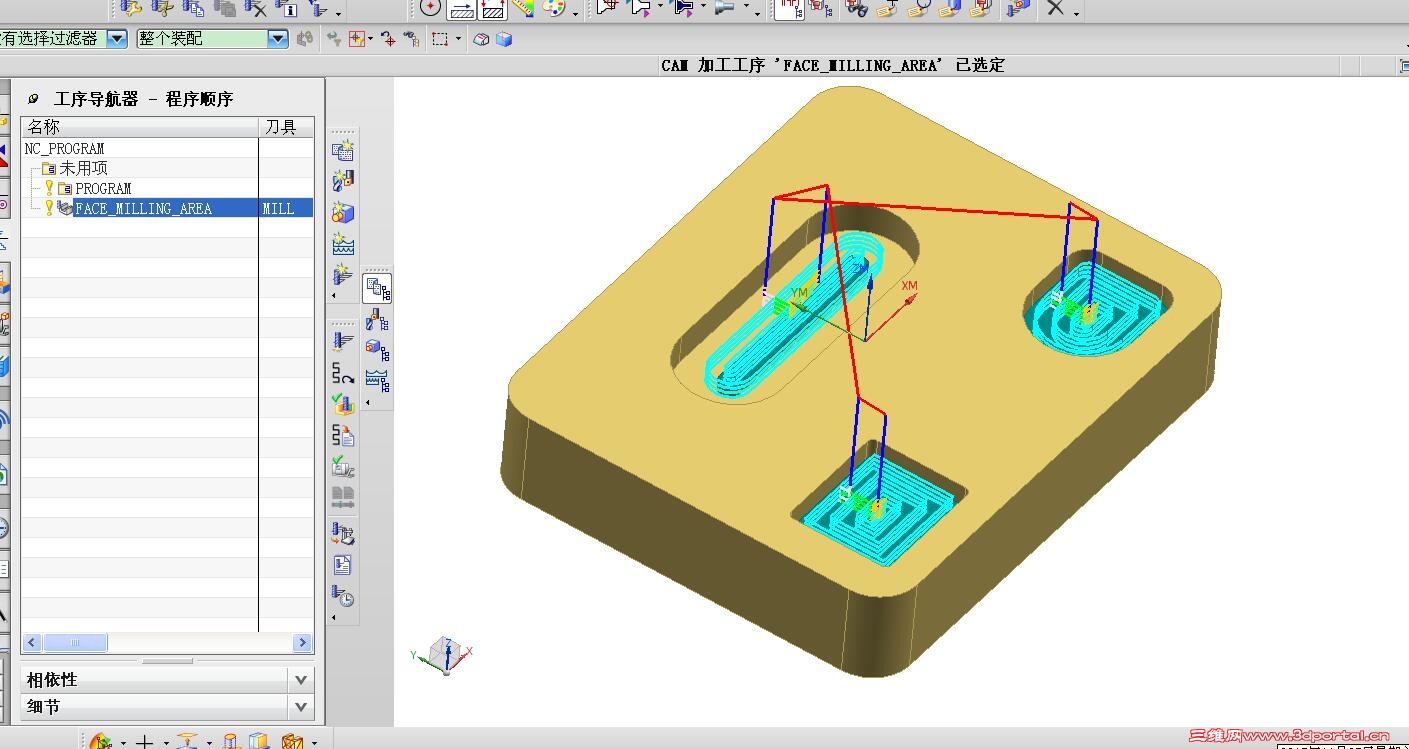This screenshot has height=749, width=1409.
Task: Click the Post Process icon
Action: point(343,533)
